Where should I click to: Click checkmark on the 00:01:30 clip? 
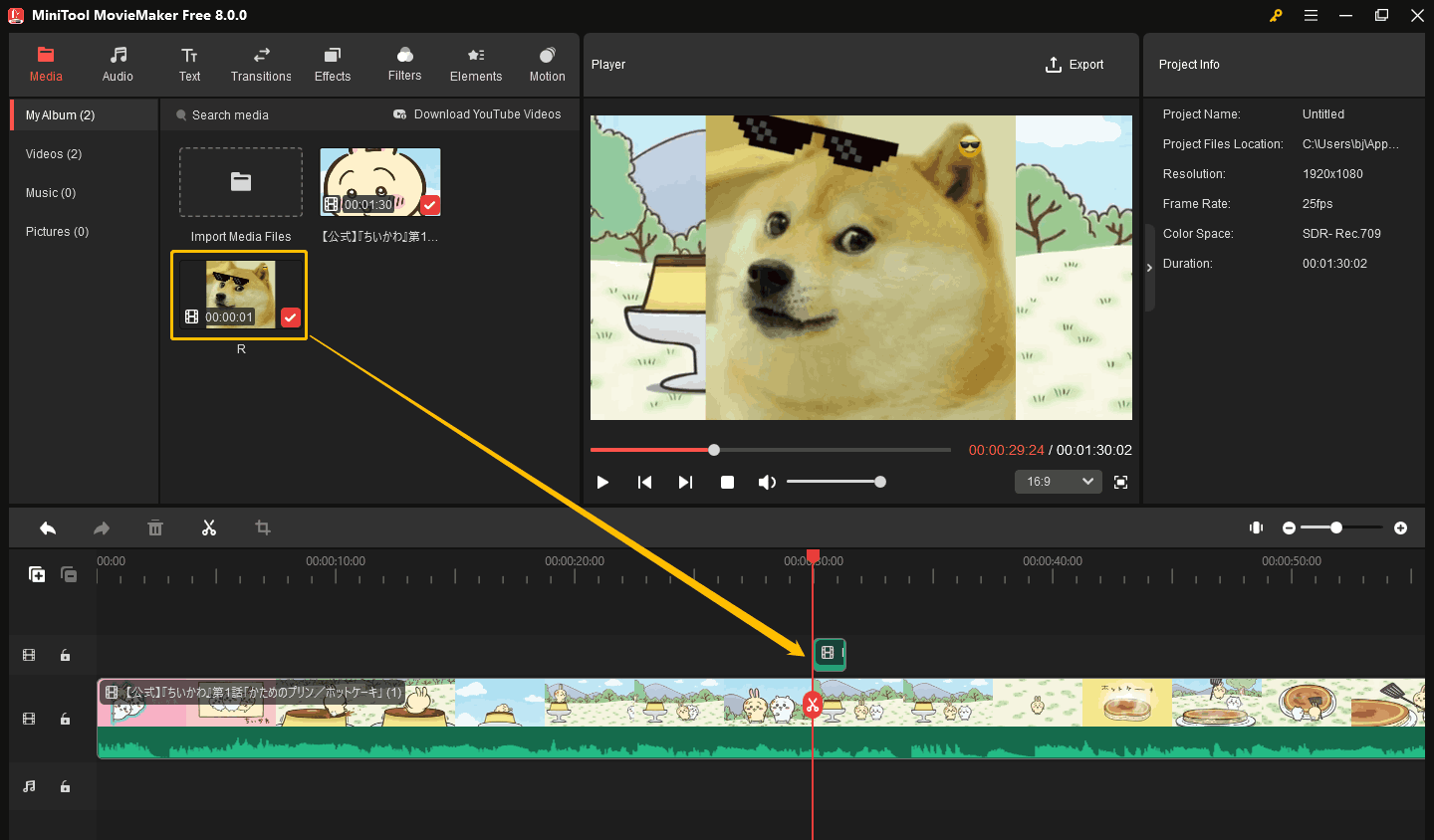tap(429, 205)
